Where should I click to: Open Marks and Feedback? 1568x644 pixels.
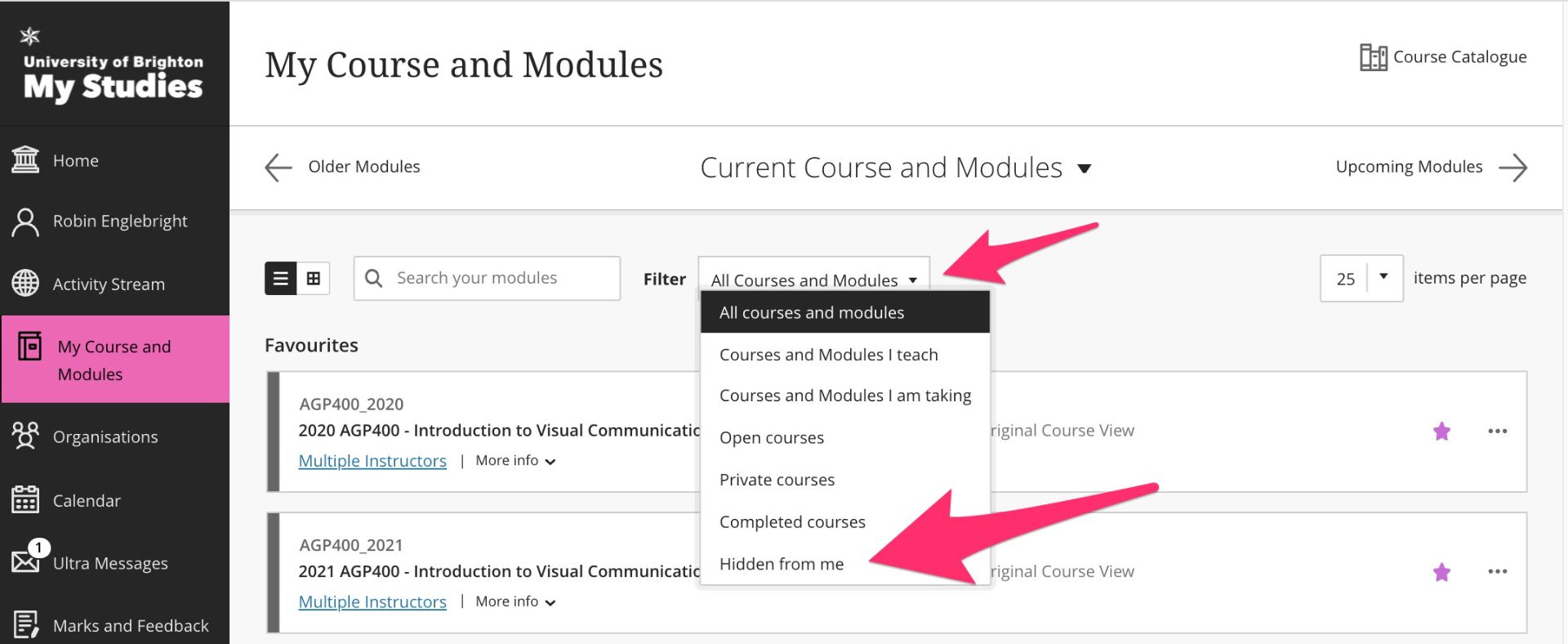tap(130, 625)
